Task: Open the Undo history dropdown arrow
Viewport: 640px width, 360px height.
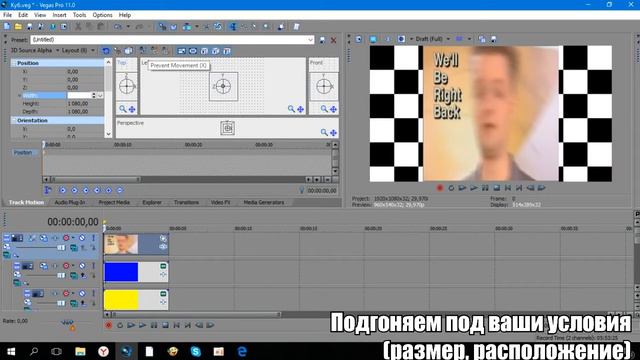Action: (x=128, y=27)
